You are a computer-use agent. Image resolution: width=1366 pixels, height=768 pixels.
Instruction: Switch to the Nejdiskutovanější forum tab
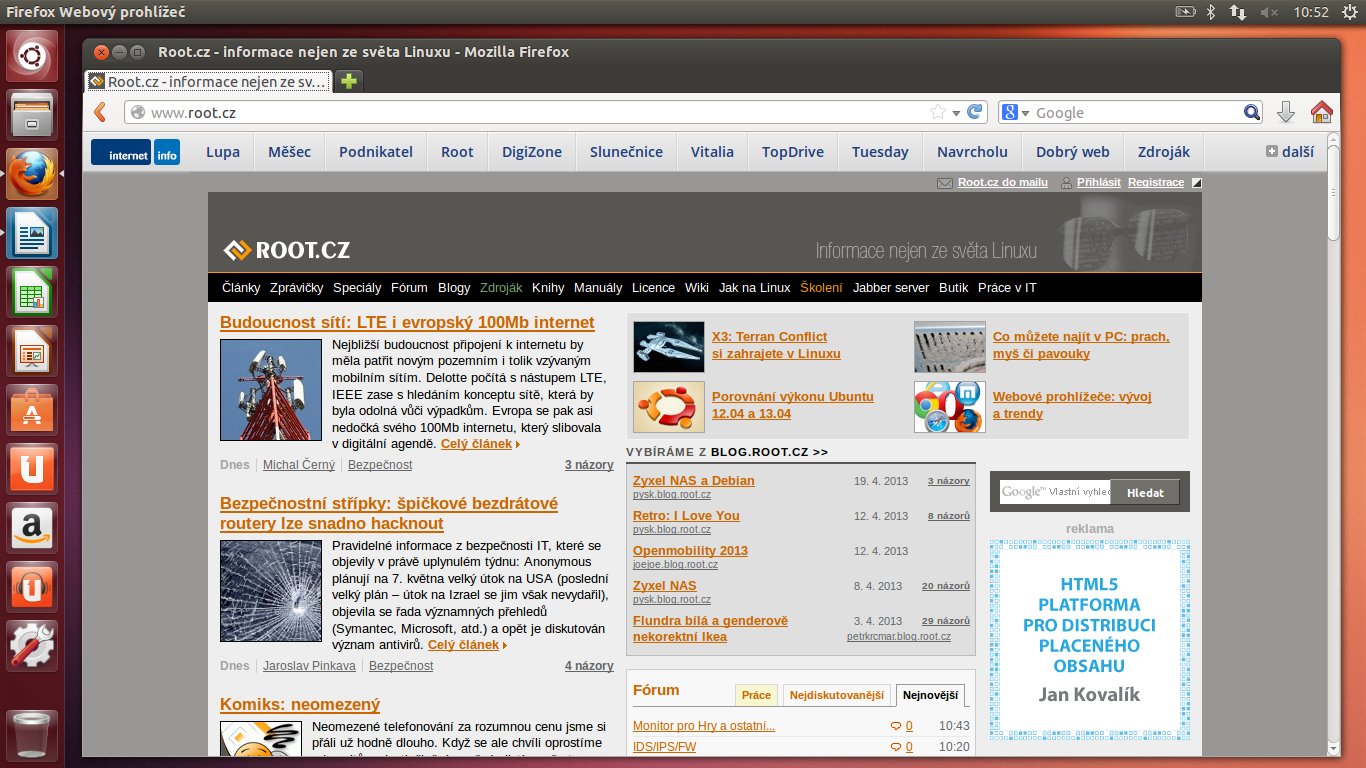[838, 694]
